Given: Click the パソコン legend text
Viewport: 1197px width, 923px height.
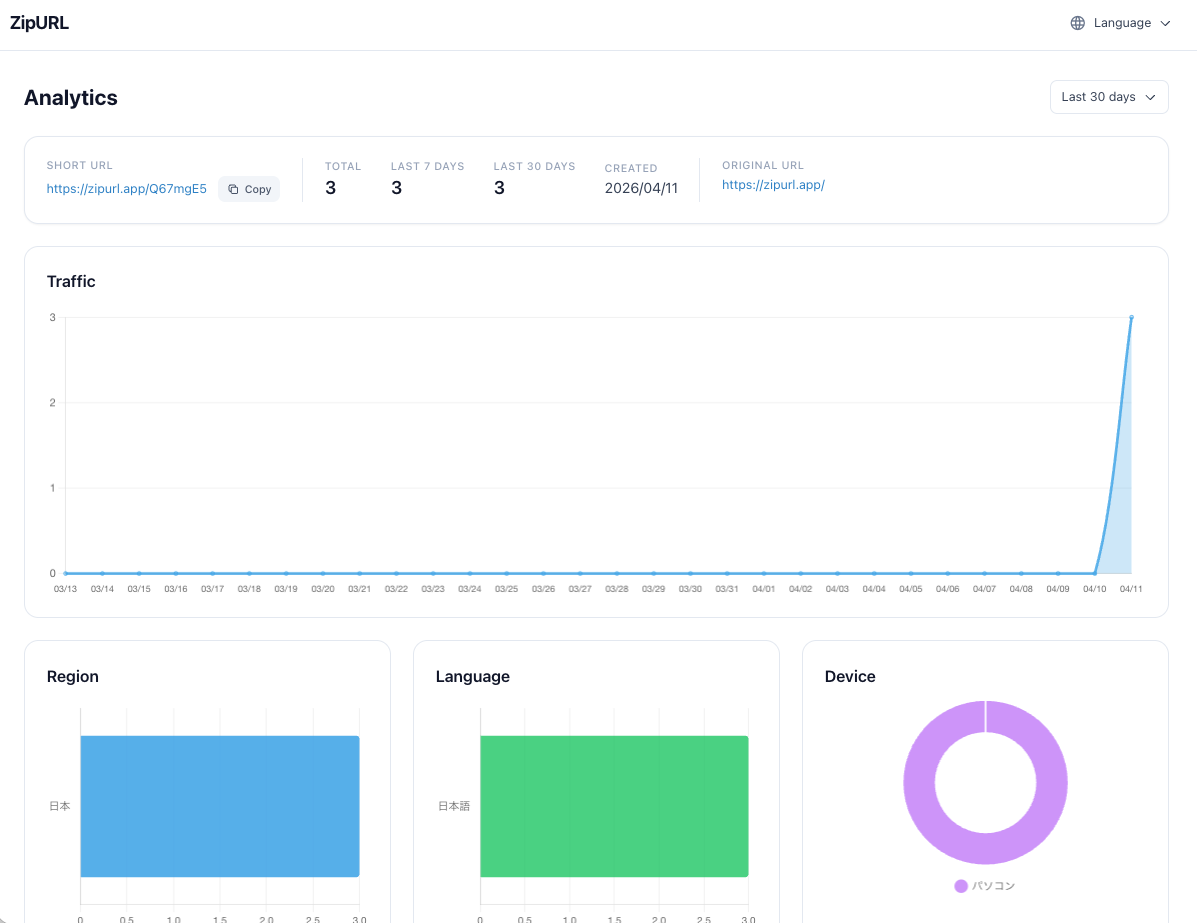Looking at the screenshot, I should 993,886.
